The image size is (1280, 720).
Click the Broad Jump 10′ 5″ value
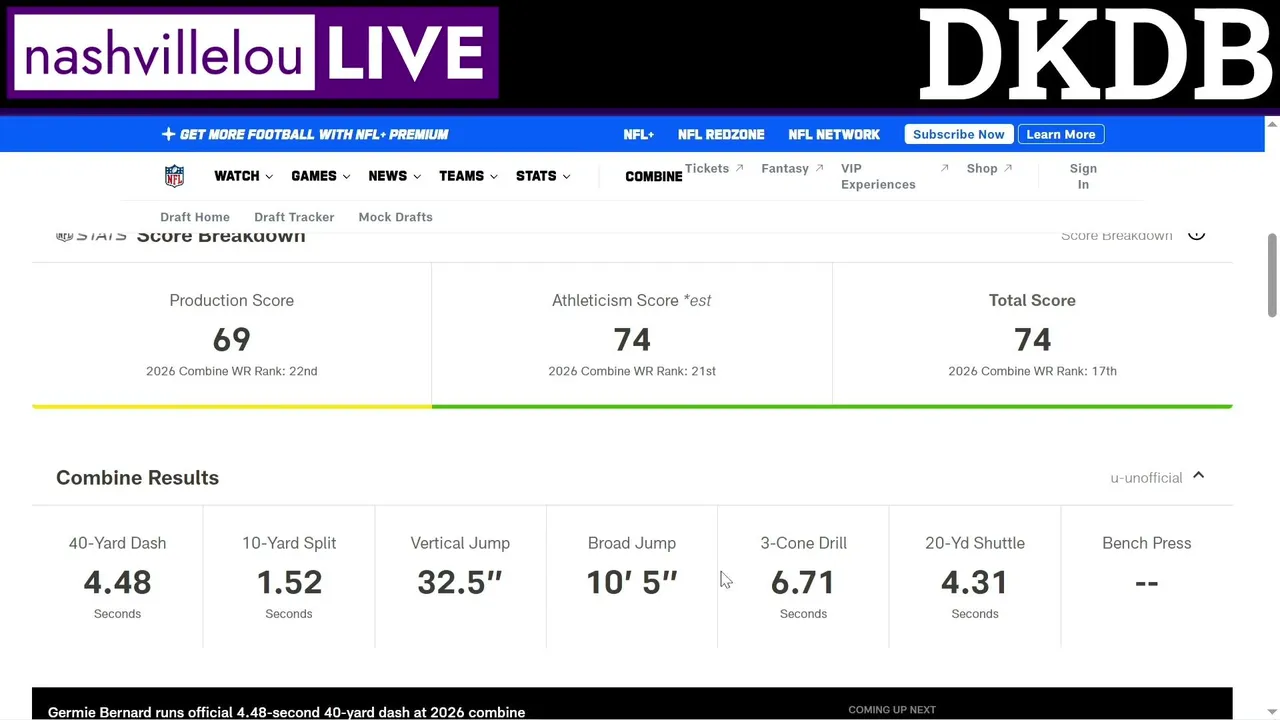pos(632,582)
